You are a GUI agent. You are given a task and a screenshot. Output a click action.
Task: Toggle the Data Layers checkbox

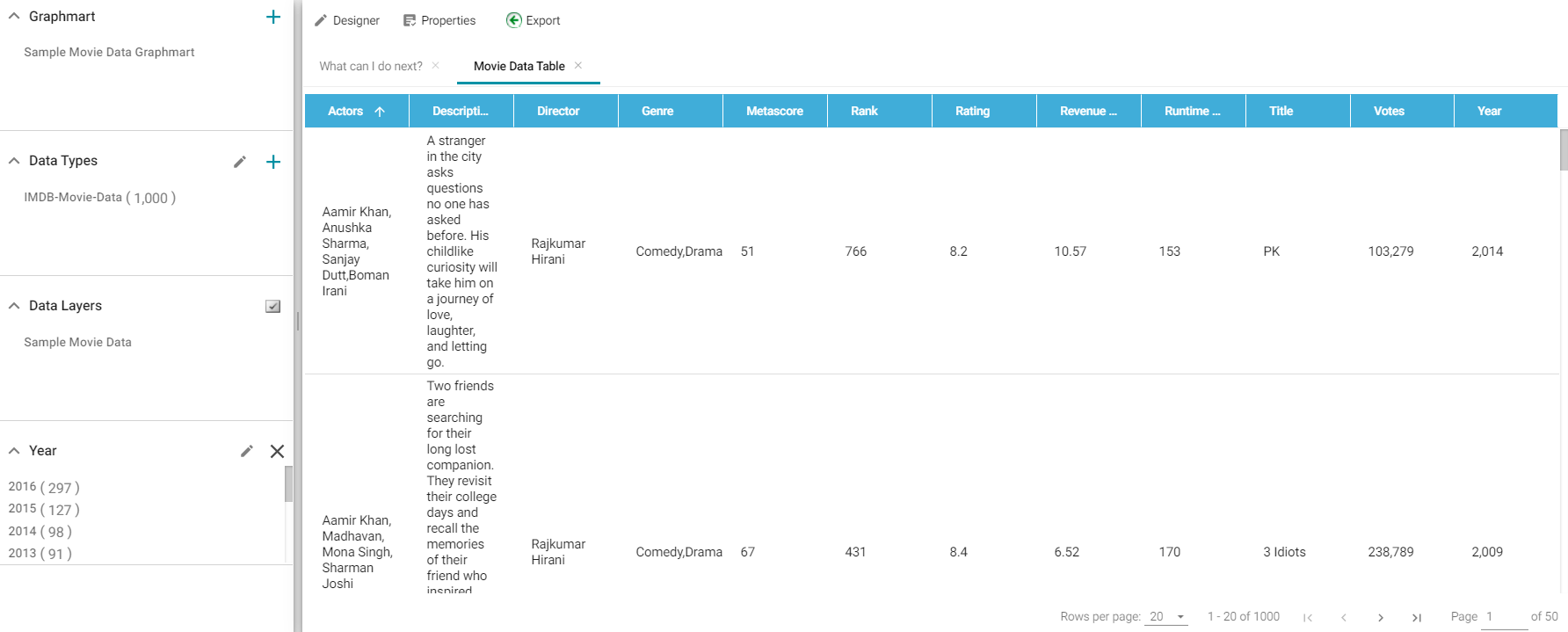pos(273,306)
